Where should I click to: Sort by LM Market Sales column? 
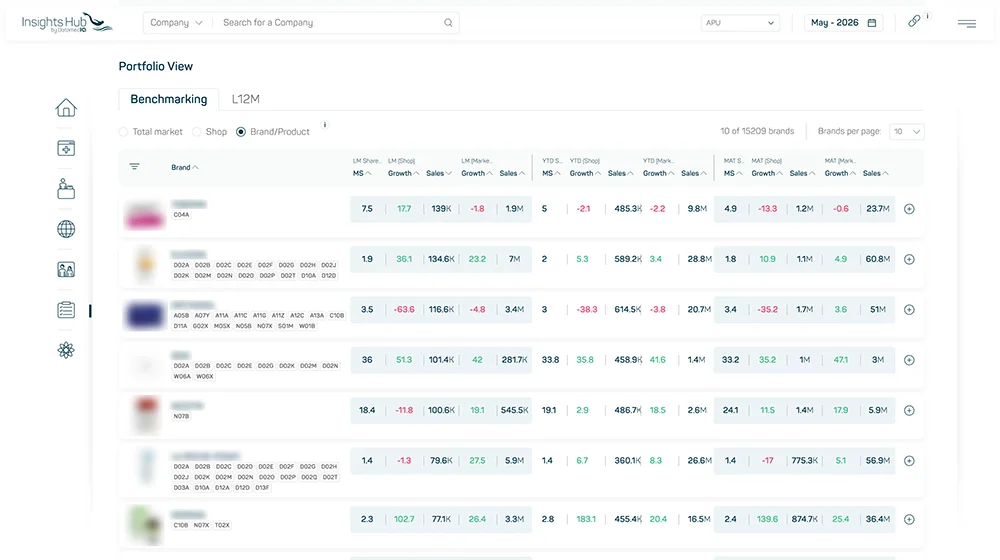pos(512,173)
